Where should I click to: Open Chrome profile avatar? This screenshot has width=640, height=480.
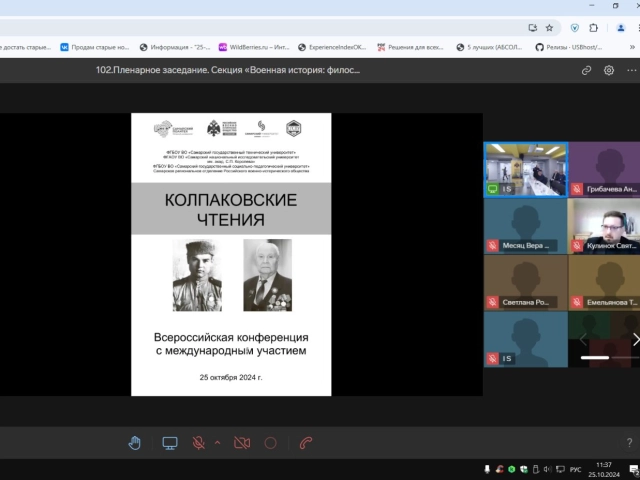point(621,28)
